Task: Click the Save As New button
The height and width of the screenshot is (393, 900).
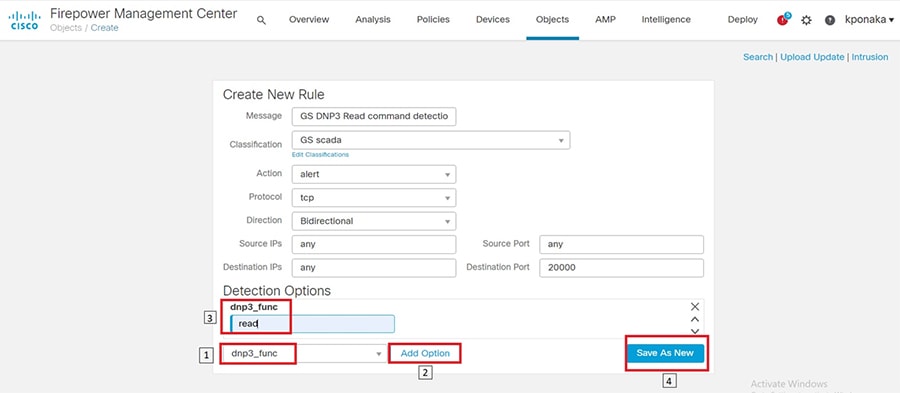Action: coord(666,353)
